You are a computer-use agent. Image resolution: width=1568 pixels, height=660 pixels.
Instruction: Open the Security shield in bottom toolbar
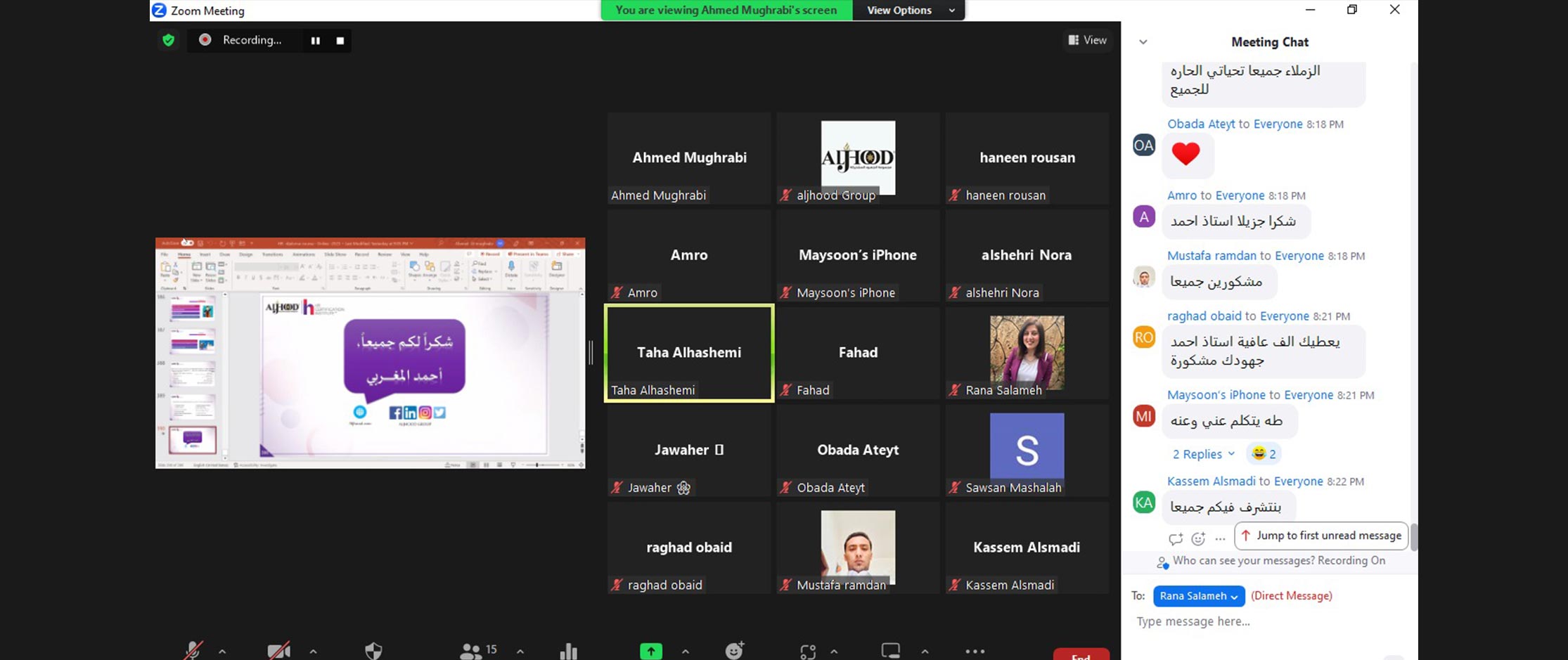tap(373, 651)
